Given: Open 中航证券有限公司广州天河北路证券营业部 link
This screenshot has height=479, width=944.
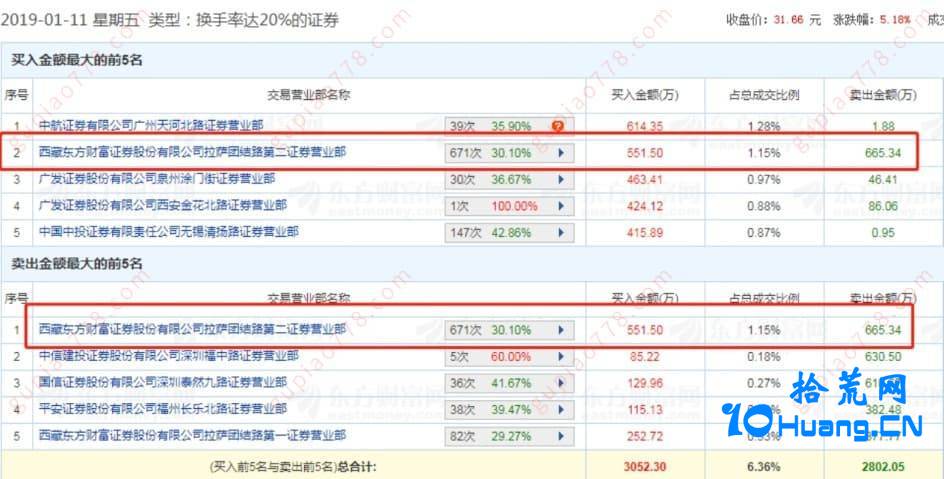Looking at the screenshot, I should tap(151, 126).
